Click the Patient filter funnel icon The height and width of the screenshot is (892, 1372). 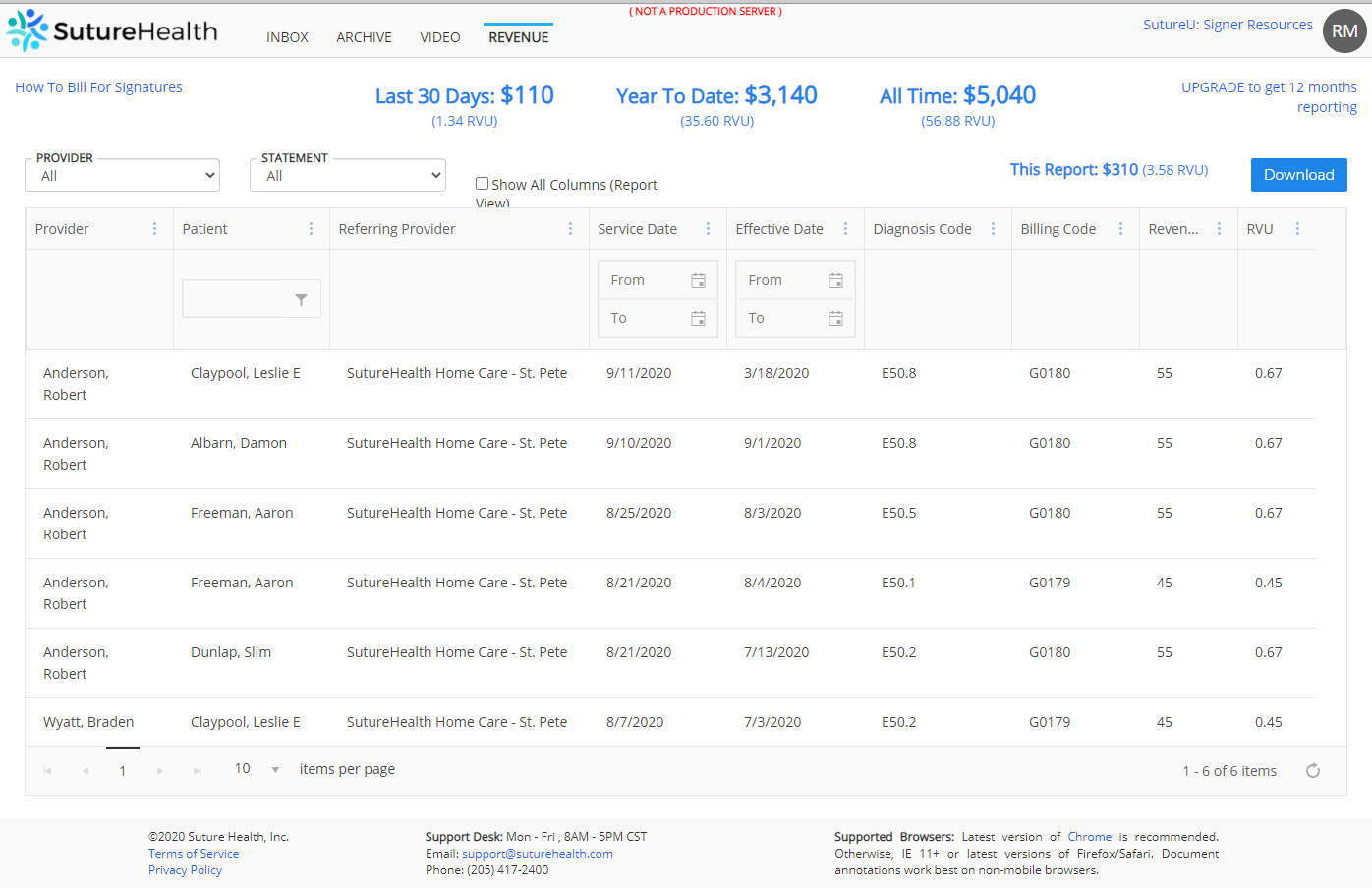302,300
